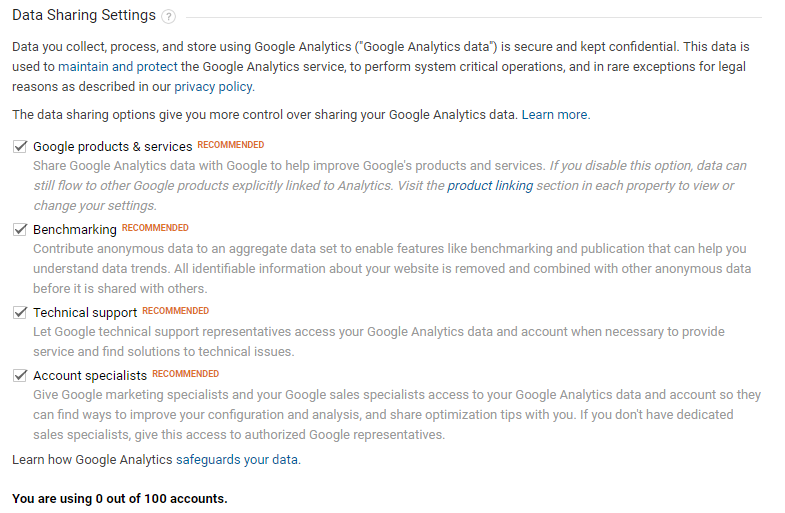Untick the Account specialists checkbox

pyautogui.click(x=20, y=375)
